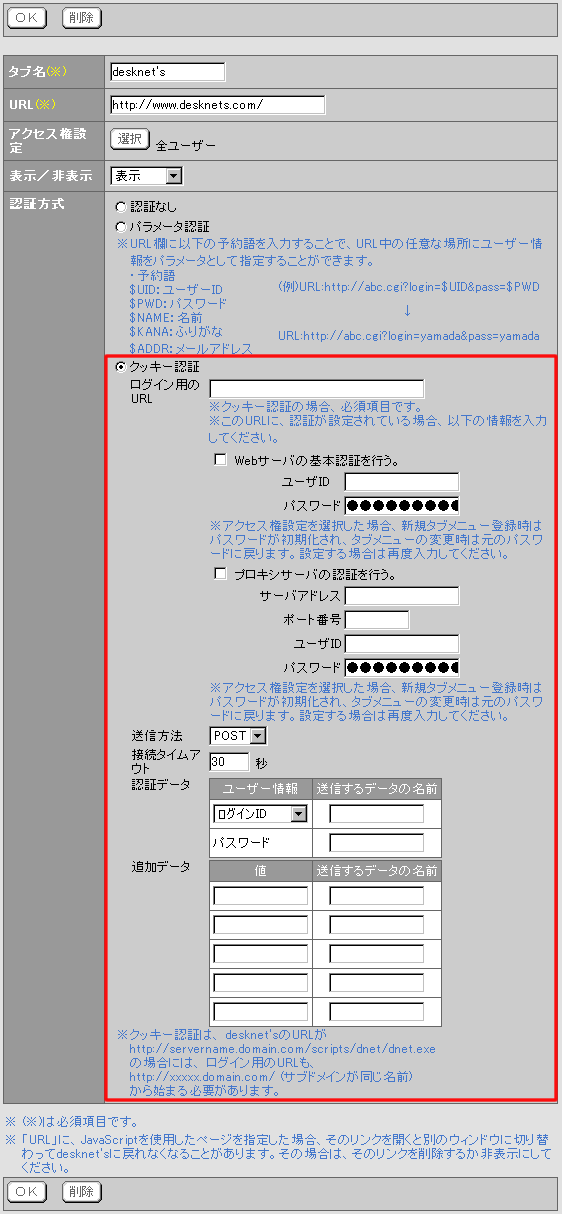The height and width of the screenshot is (1214, 562).
Task: Select the パラメータ認証 radio button
Action: (x=121, y=227)
